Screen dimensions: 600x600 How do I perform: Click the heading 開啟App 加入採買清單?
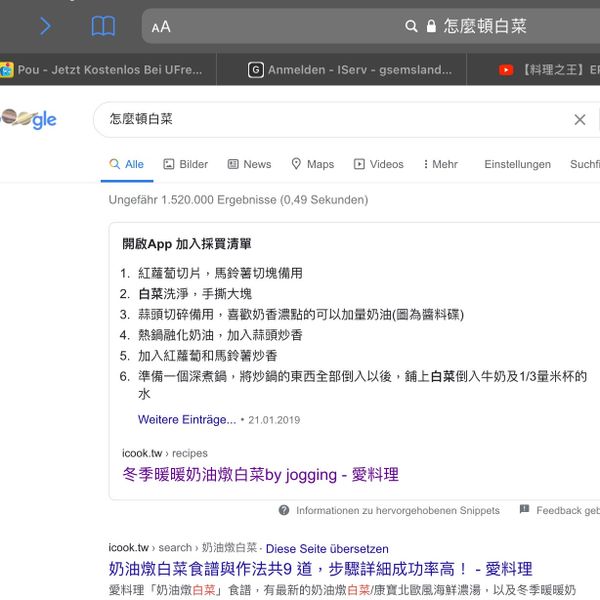pyautogui.click(x=187, y=244)
